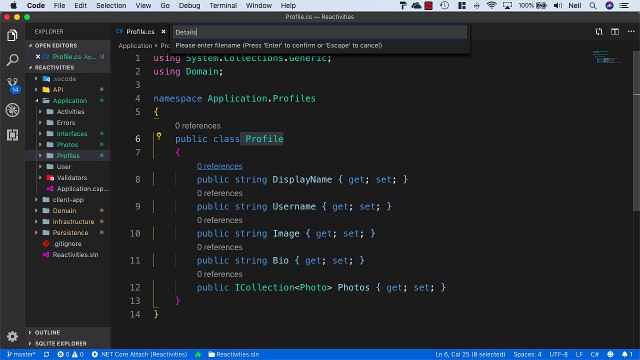Open the Explorer view in activity bar
Viewport: 640px width, 360px height.
(x=12, y=35)
